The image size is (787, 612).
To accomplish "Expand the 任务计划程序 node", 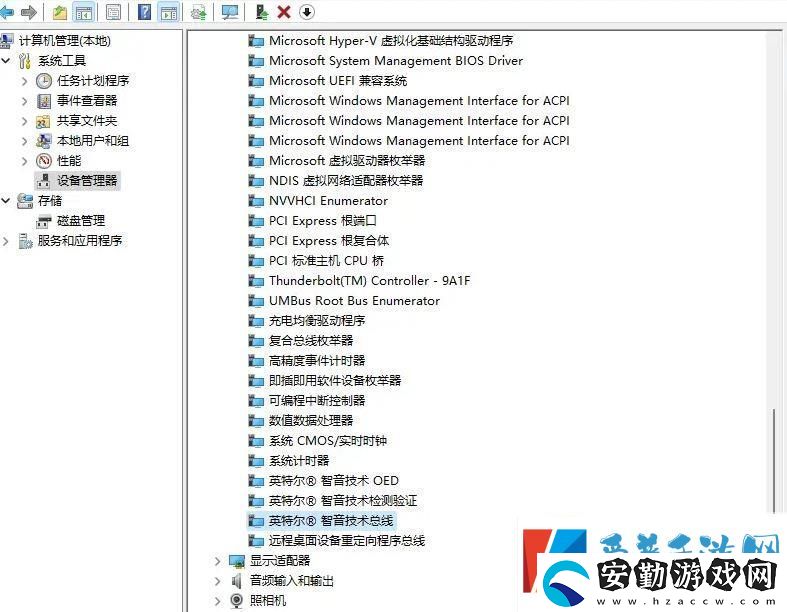I will tap(25, 81).
